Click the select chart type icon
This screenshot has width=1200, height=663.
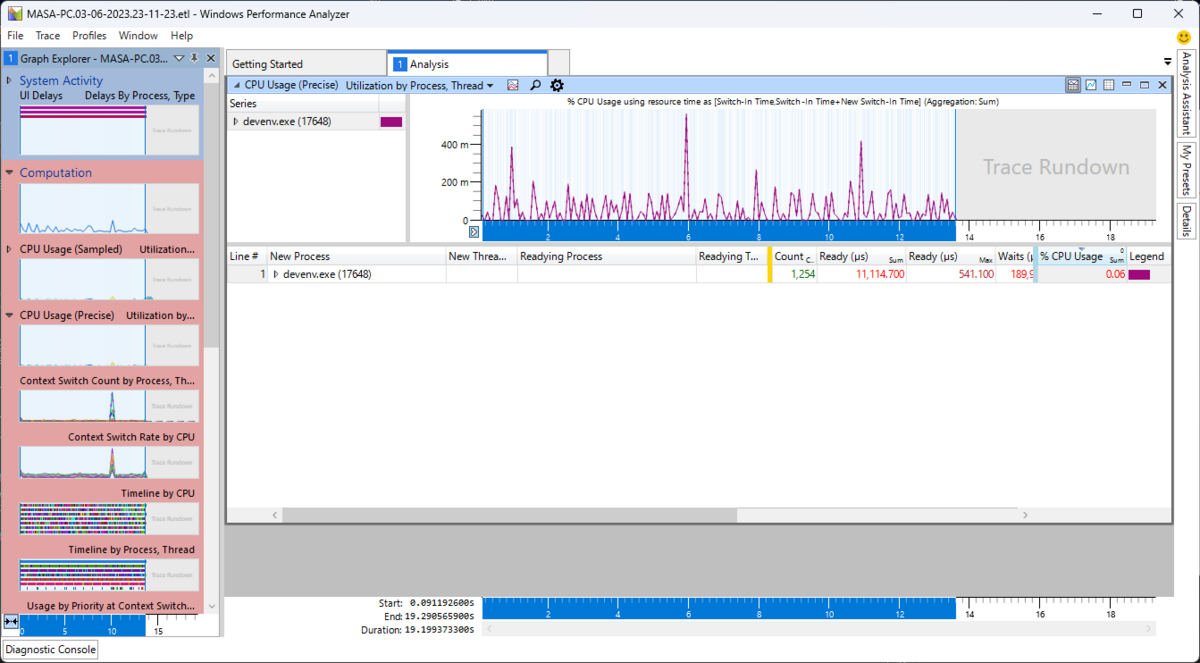point(513,86)
